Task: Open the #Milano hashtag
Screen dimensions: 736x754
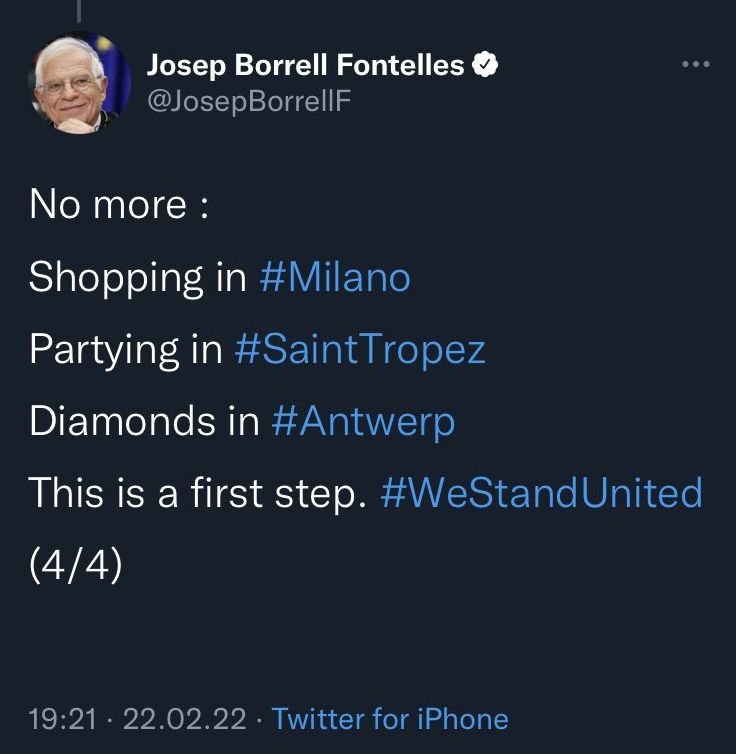Action: (334, 277)
